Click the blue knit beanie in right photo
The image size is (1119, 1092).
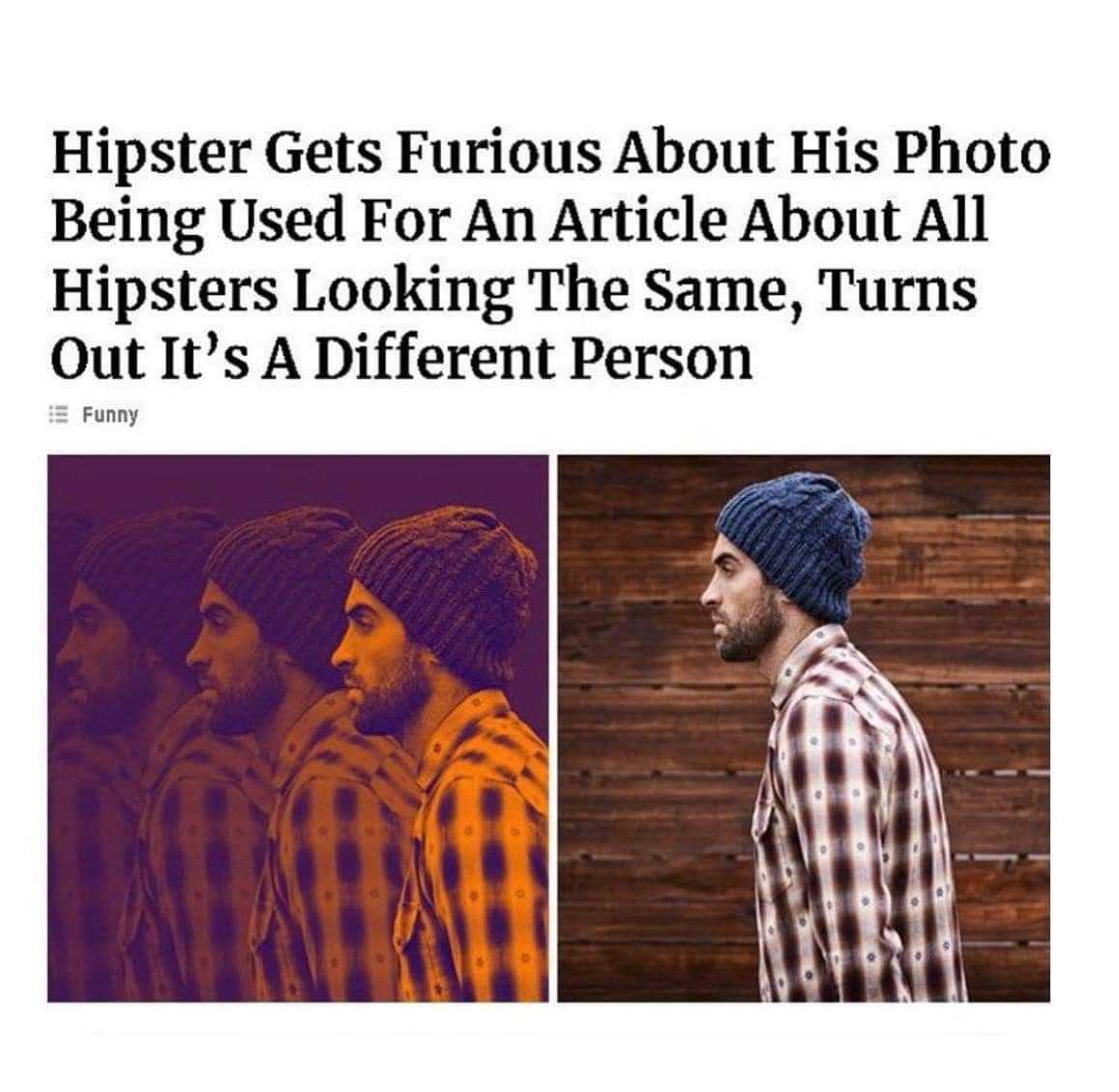(x=796, y=543)
